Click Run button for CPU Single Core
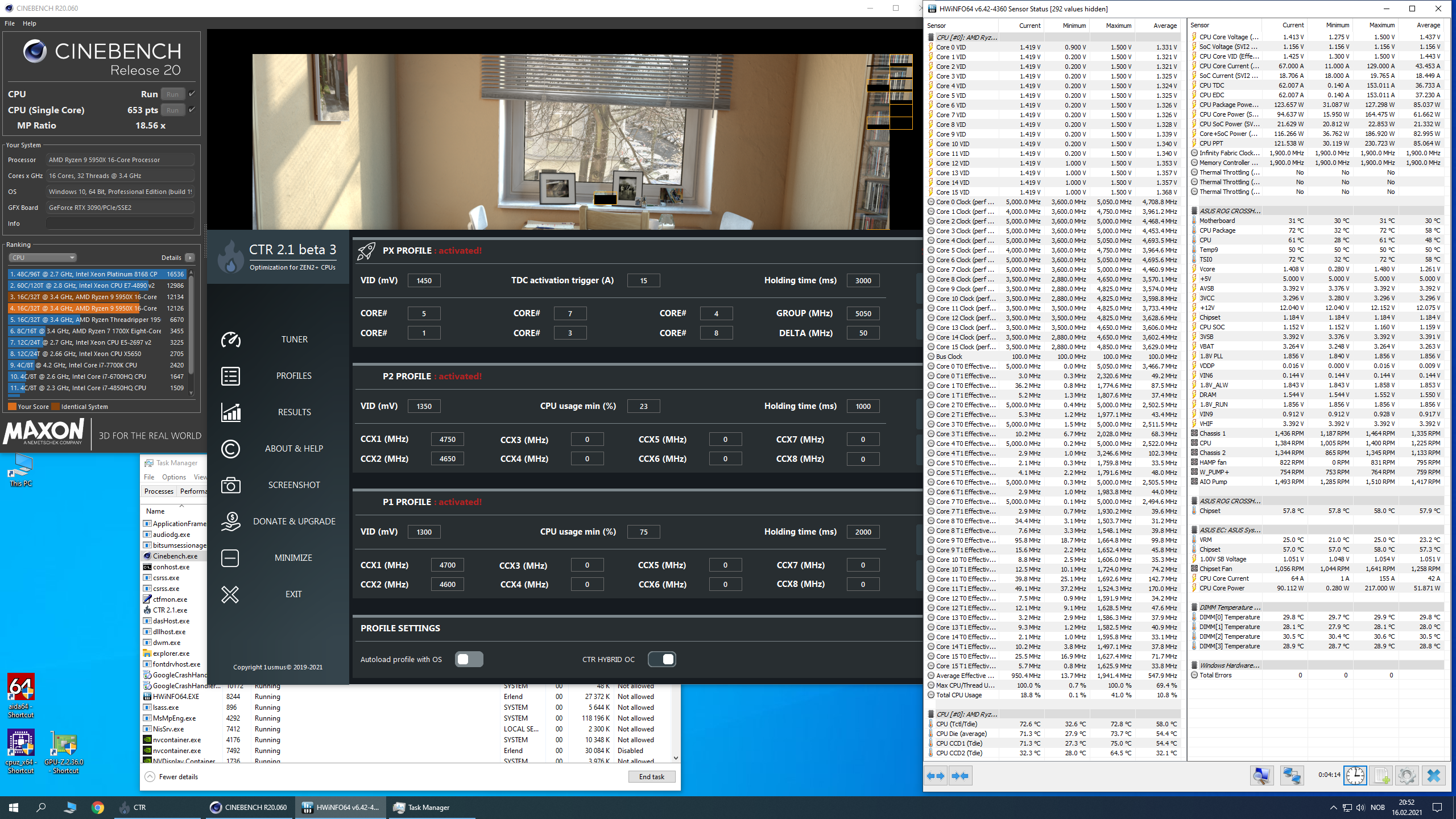Screen dimensions: 1456x819 (x=173, y=110)
